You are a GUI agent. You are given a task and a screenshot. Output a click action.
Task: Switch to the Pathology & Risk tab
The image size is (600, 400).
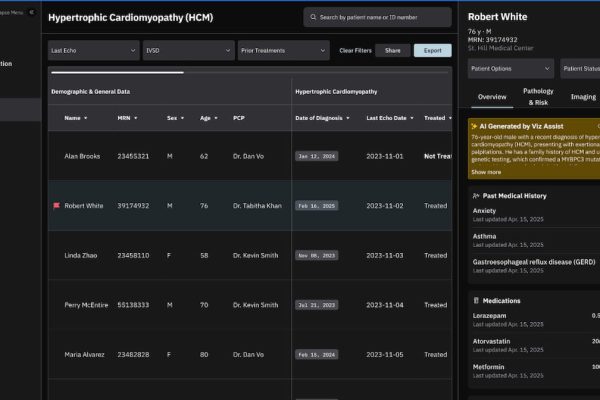[x=538, y=97]
